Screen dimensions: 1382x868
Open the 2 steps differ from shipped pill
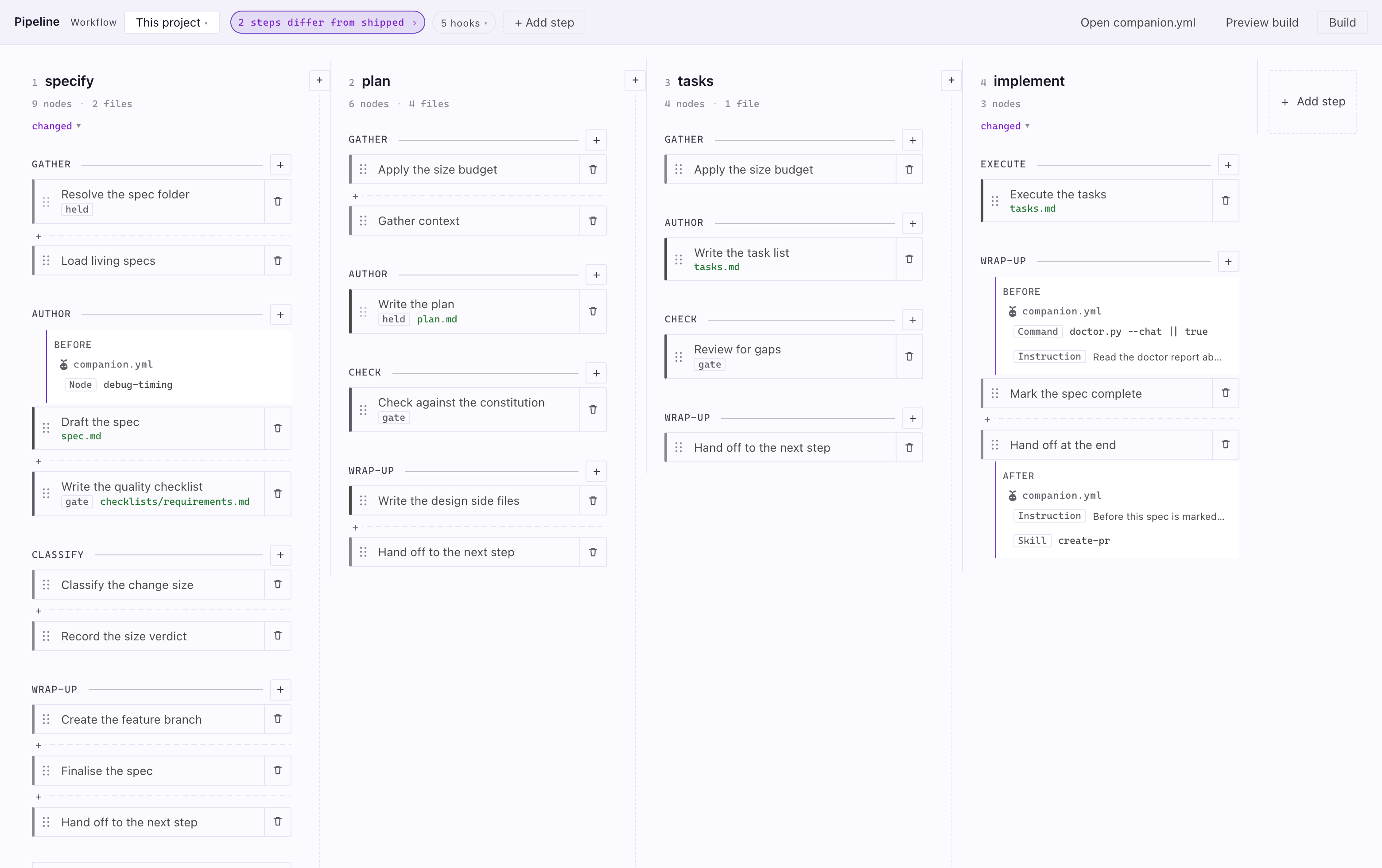tap(328, 23)
